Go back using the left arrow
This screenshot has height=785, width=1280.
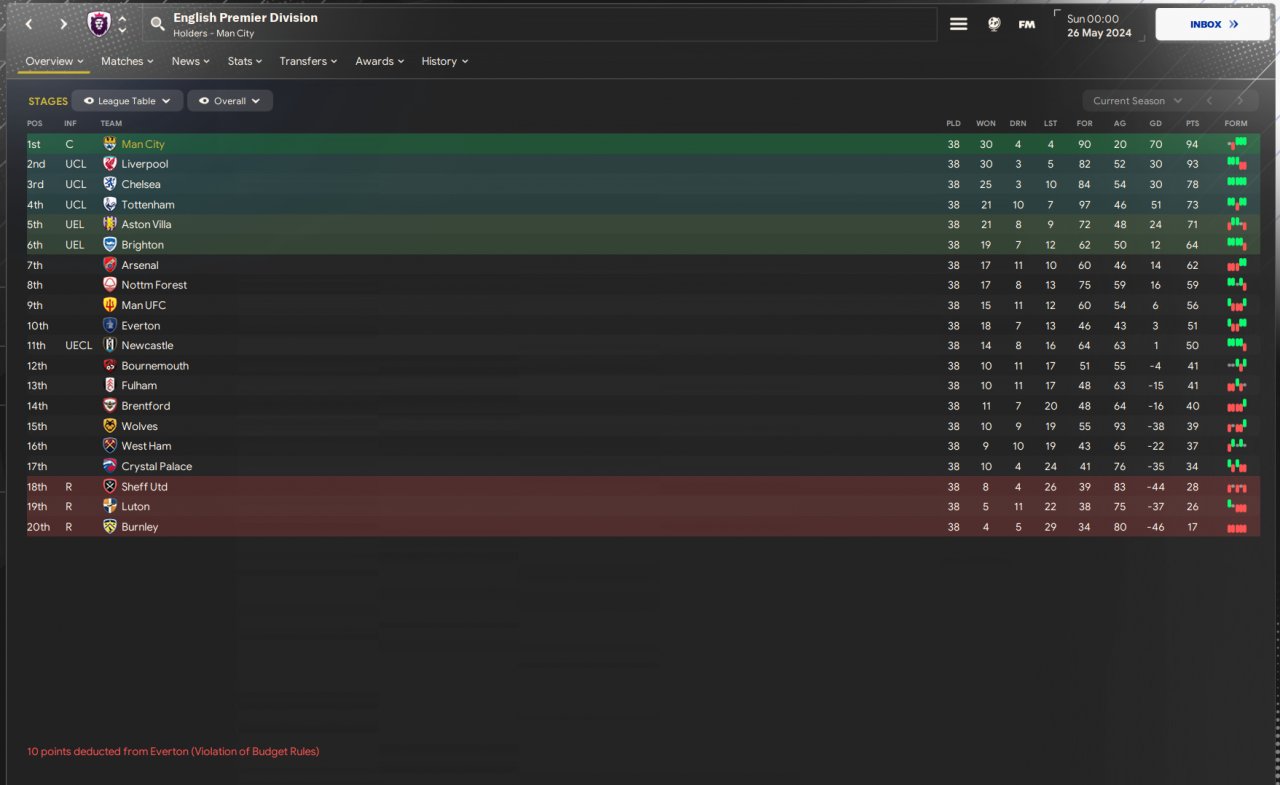[29, 24]
